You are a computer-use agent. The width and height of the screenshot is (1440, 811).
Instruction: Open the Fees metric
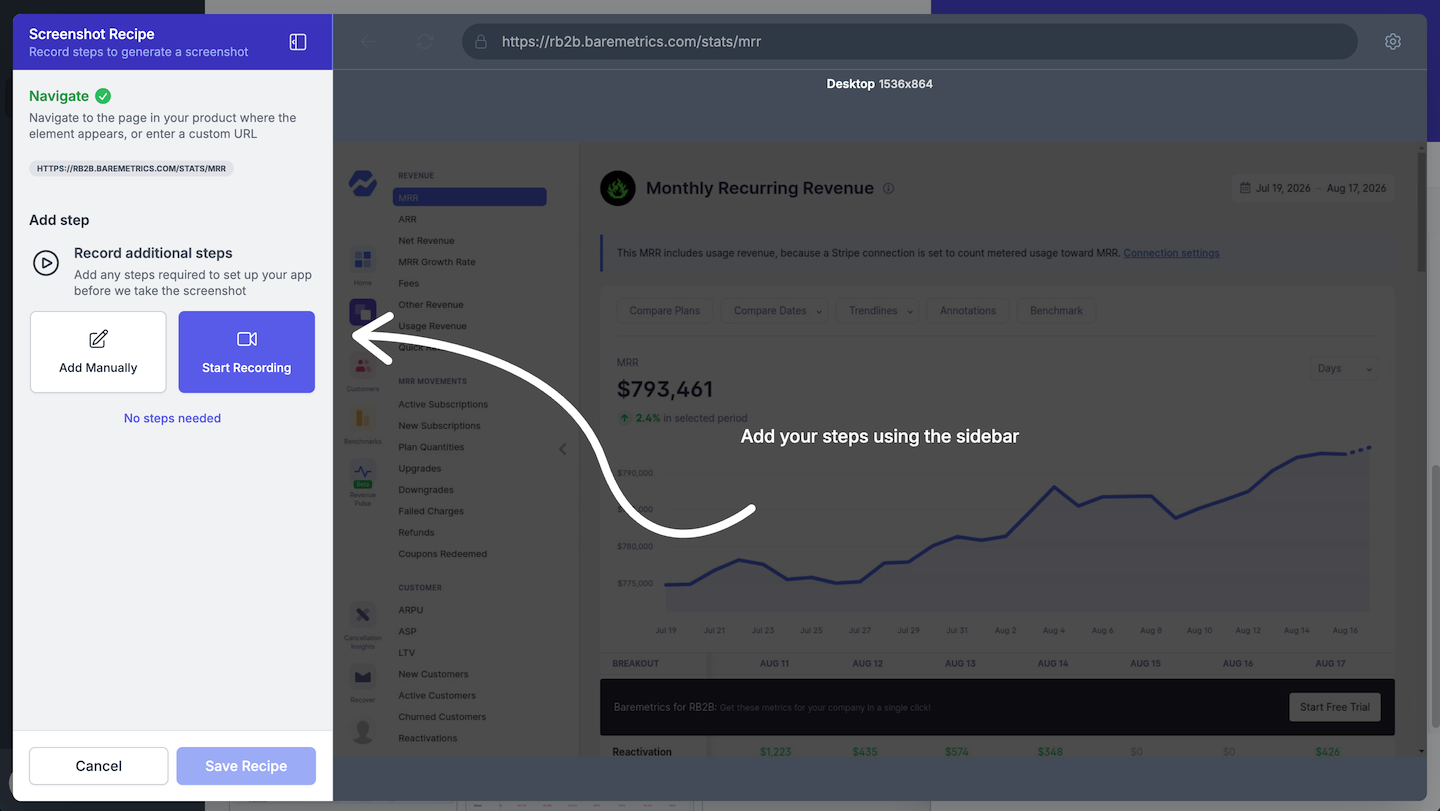point(408,284)
